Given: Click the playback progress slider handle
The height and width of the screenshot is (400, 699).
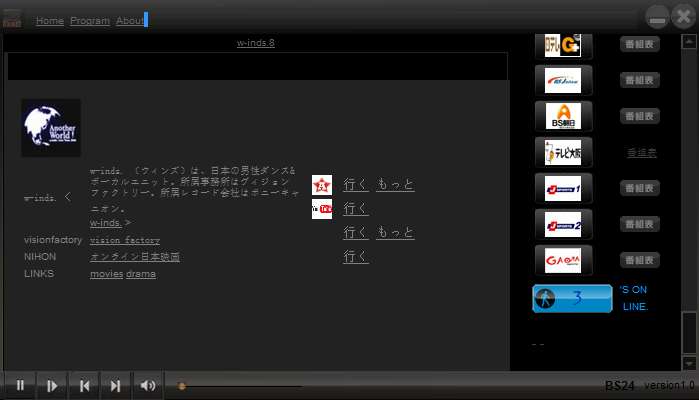Looking at the screenshot, I should pyautogui.click(x=181, y=386).
